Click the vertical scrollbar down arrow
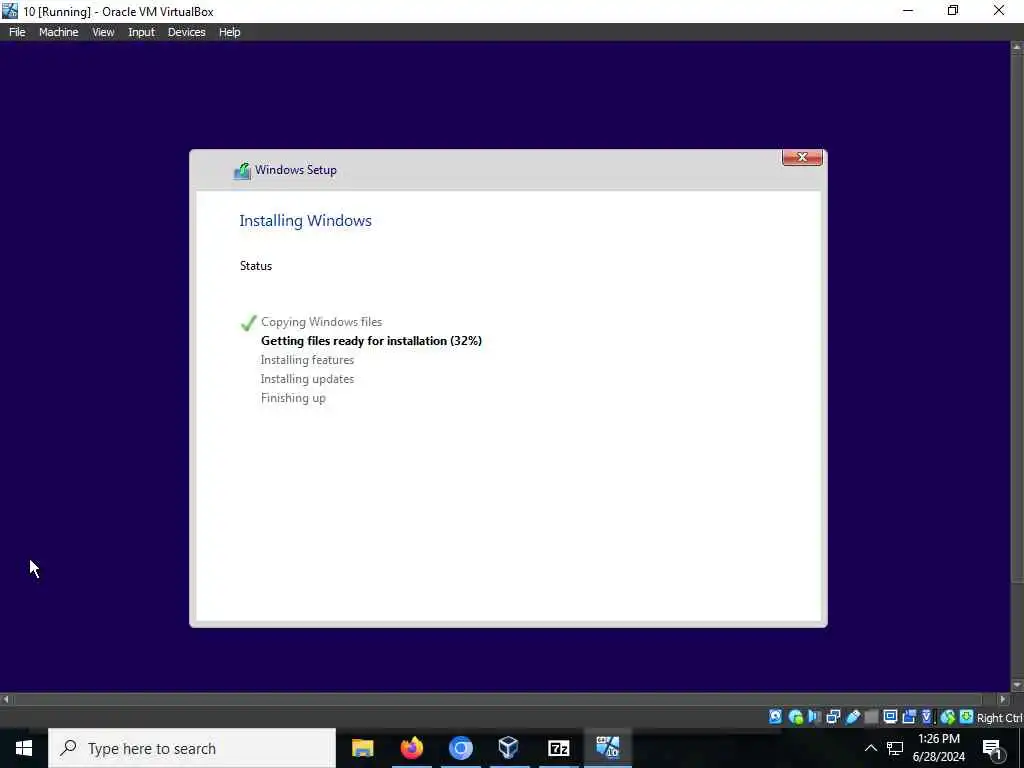The height and width of the screenshot is (768, 1024). pos(1017,686)
